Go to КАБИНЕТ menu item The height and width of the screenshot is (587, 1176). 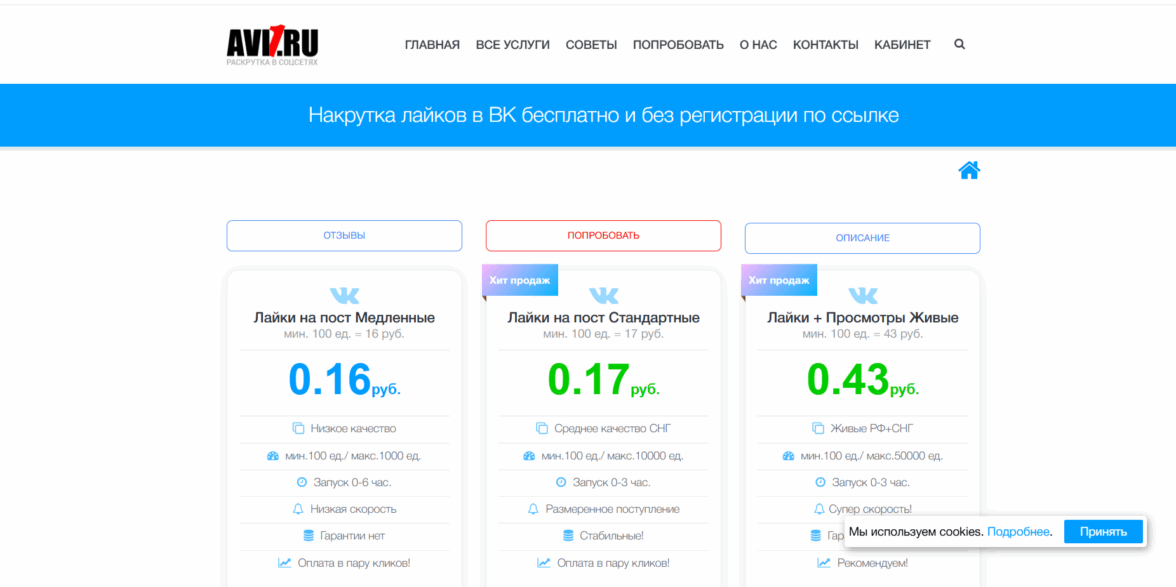[902, 45]
